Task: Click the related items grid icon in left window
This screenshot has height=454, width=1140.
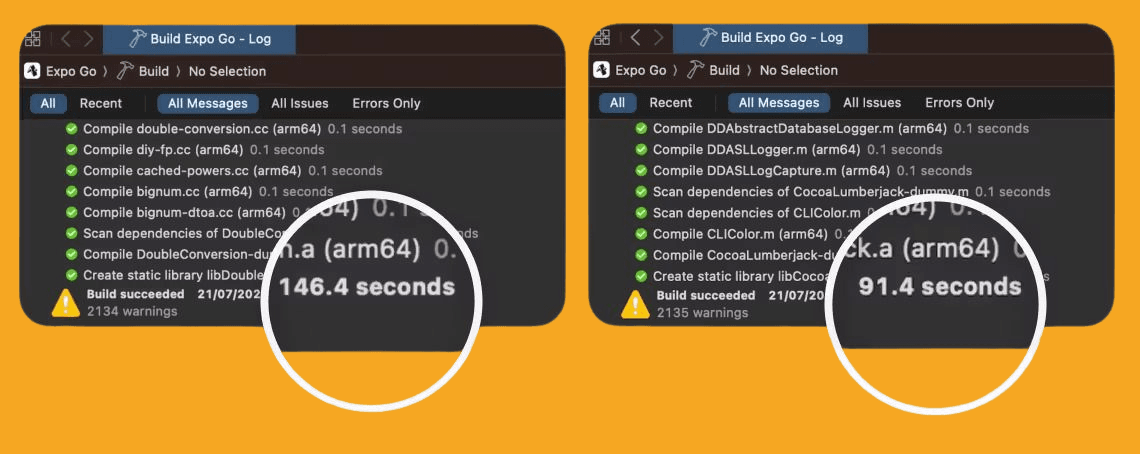Action: point(33,39)
